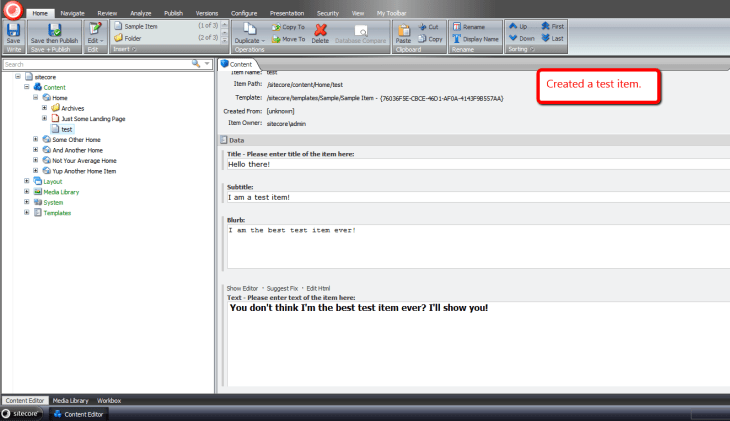Screen dimensions: 730x421
Task: Open the Configure ribbon tab
Action: (x=244, y=13)
